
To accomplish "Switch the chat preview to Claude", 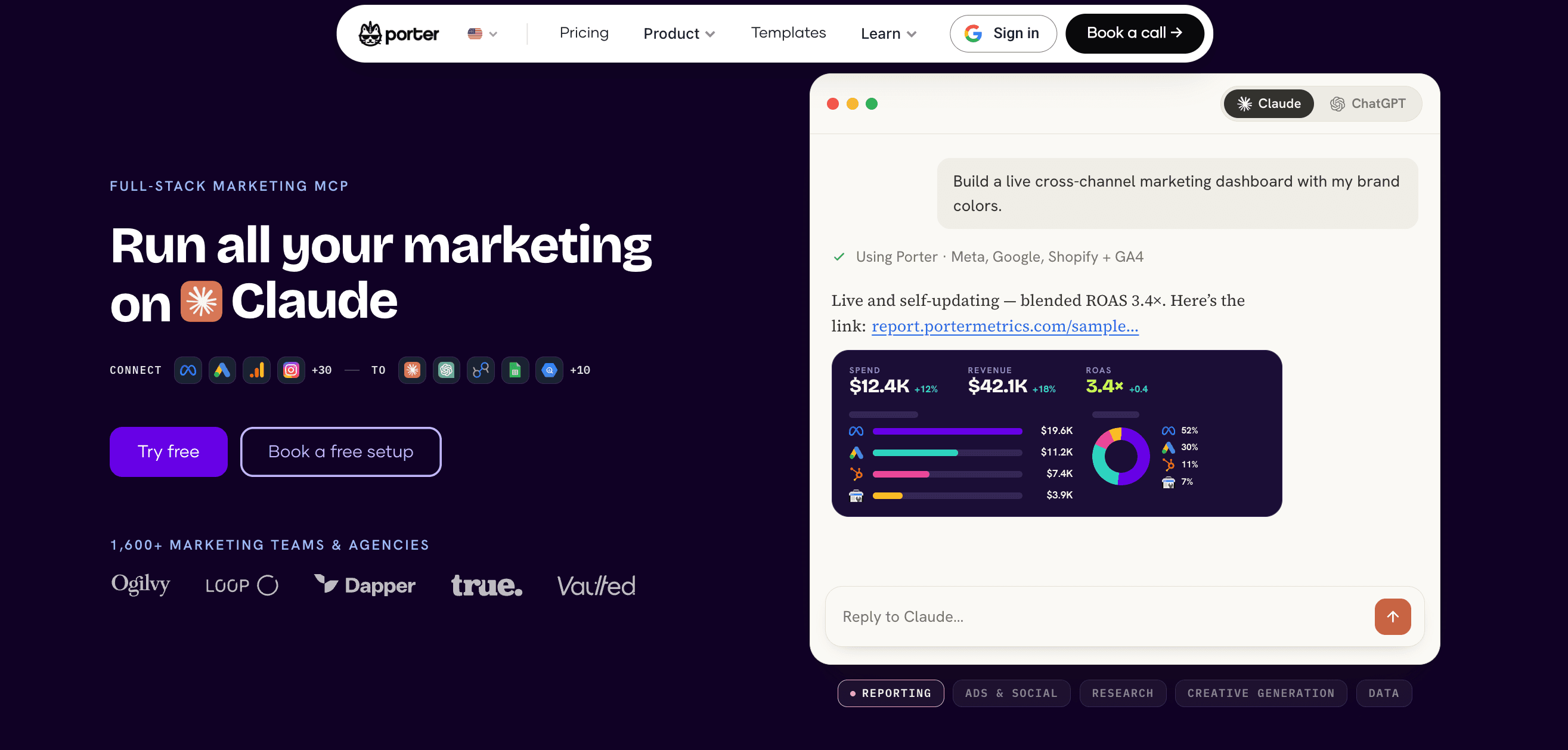I will 1269,104.
